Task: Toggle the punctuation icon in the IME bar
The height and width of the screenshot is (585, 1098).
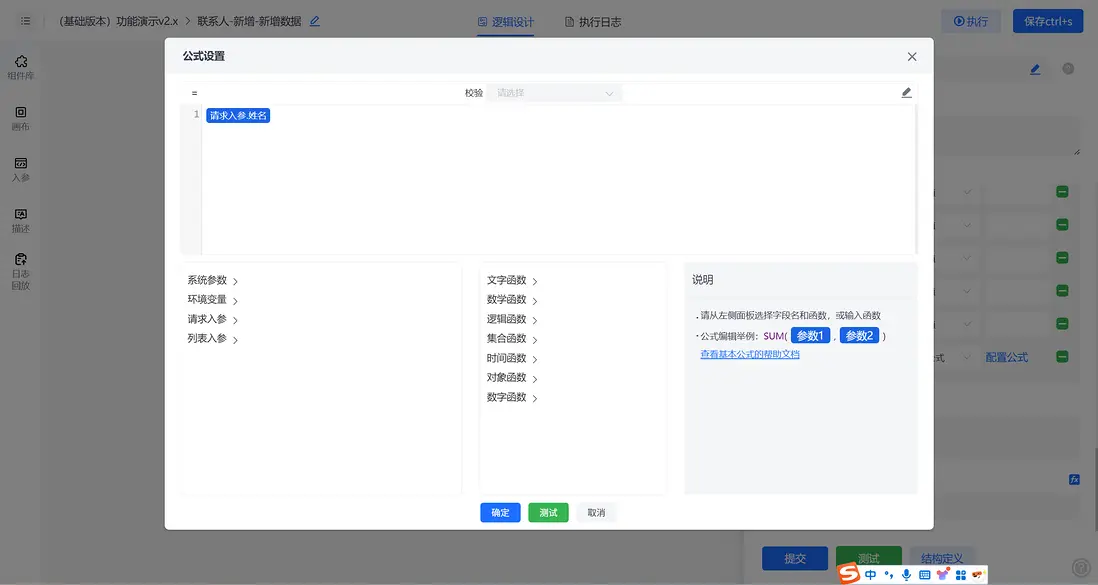Action: (889, 574)
